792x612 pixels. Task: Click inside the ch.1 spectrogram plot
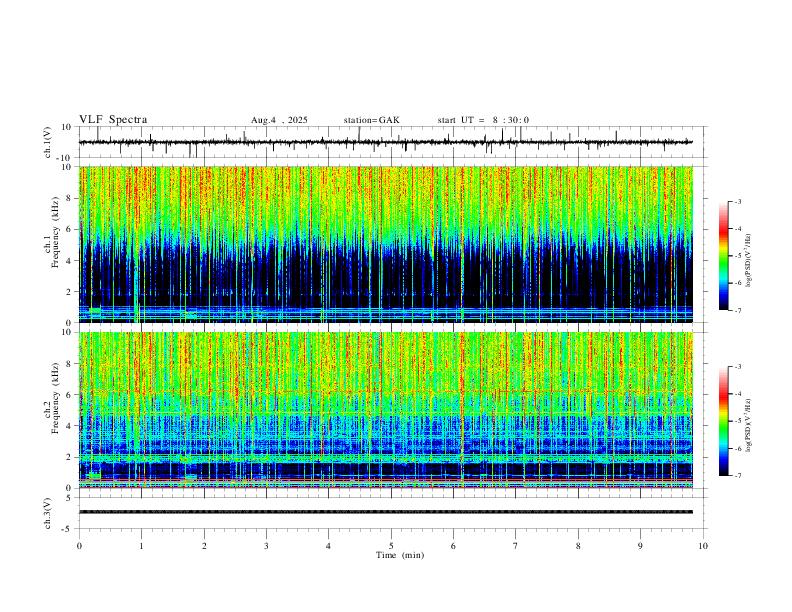point(386,244)
